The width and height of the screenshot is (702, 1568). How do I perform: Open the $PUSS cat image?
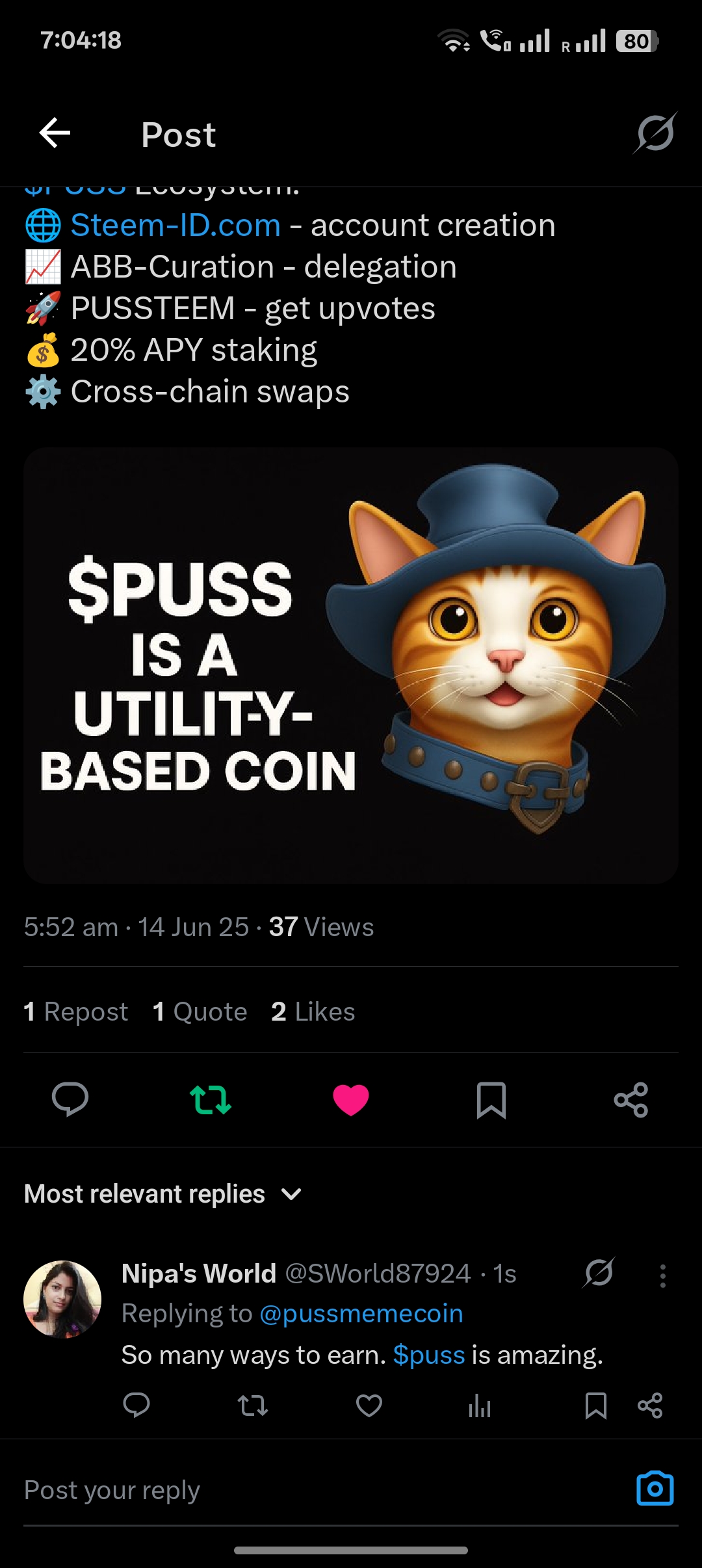(x=351, y=665)
